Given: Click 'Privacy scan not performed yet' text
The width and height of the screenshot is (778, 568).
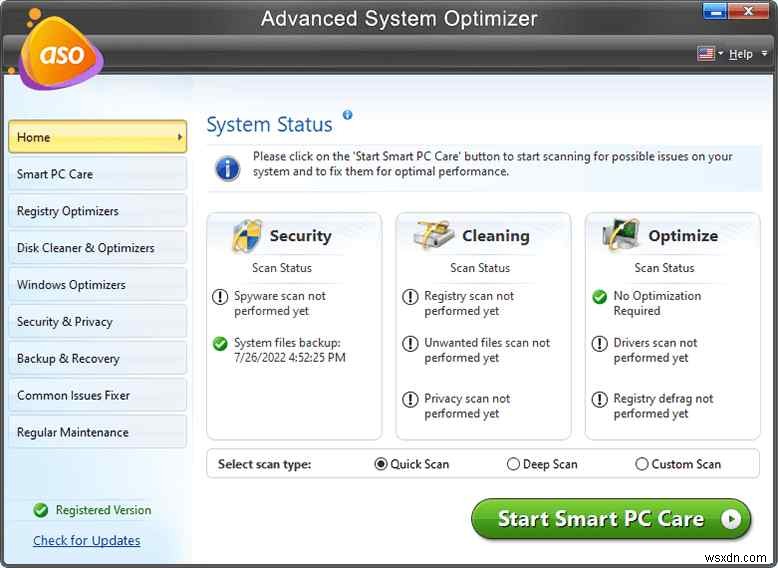Looking at the screenshot, I should pos(467,406).
